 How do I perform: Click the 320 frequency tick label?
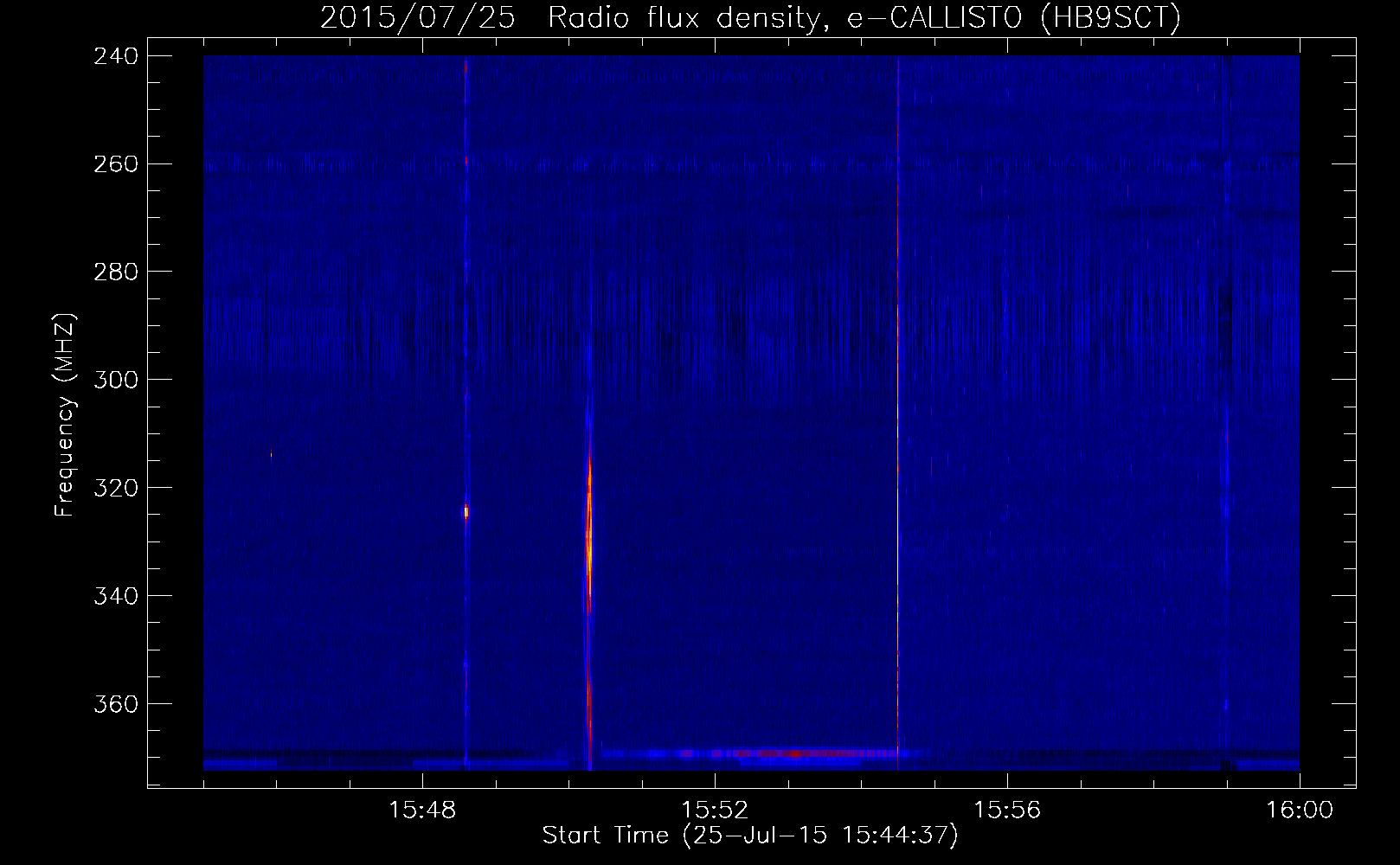coord(115,489)
